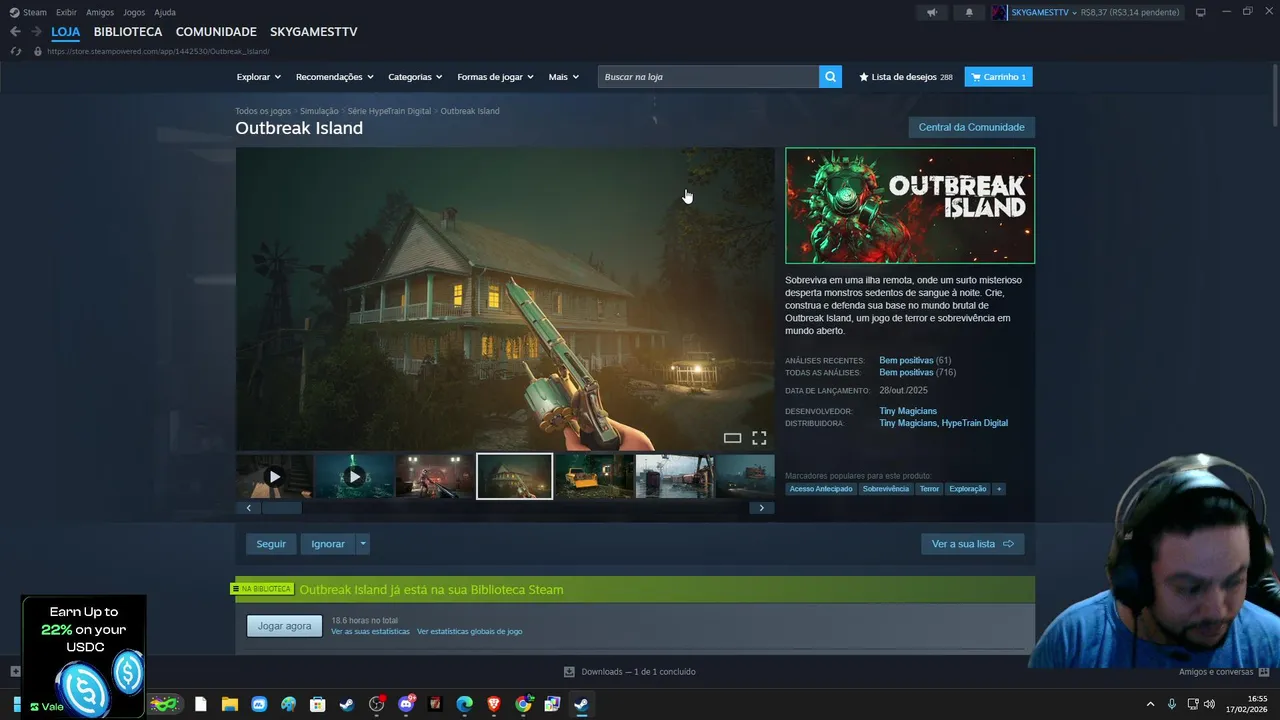Viewport: 1280px width, 720px height.
Task: Add a tag with the plus button
Action: [998, 489]
